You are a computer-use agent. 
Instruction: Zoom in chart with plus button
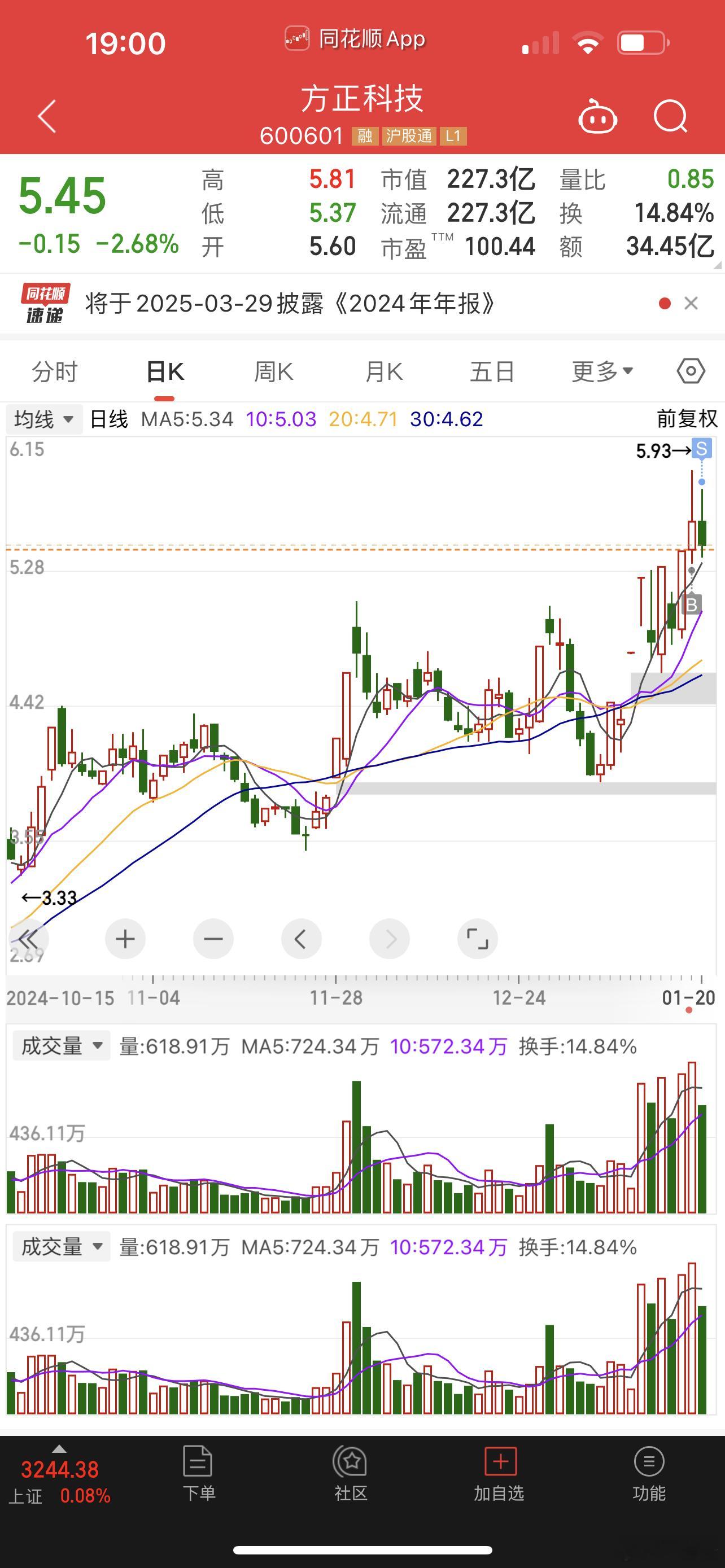[125, 939]
